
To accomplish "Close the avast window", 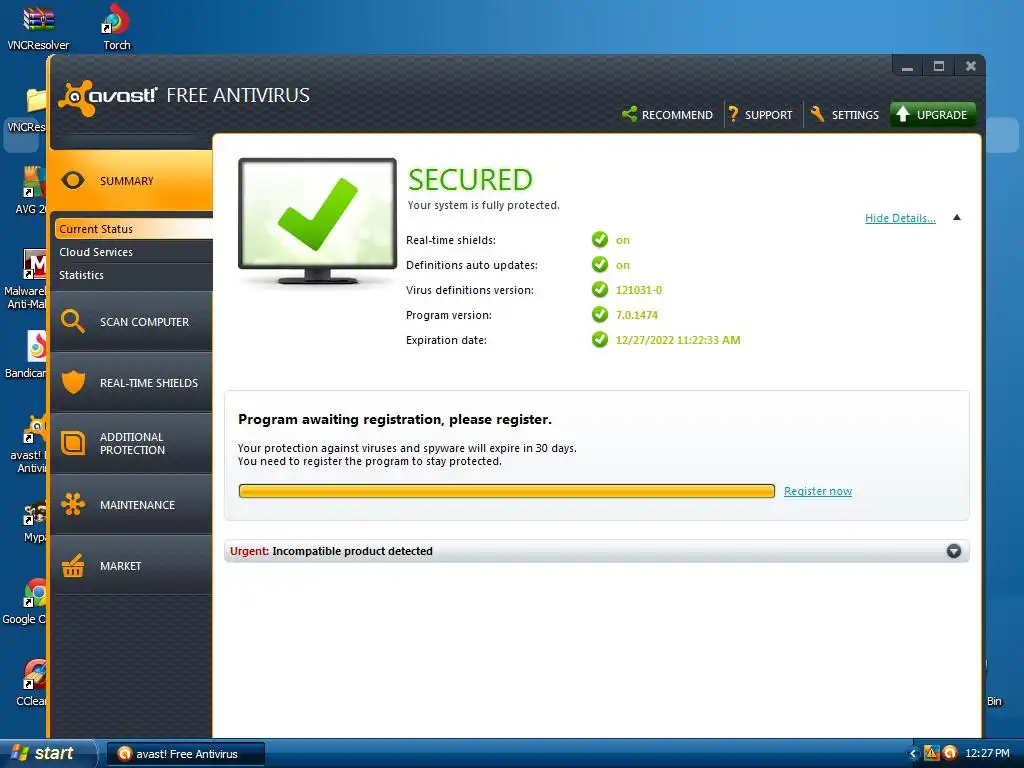I will pos(970,67).
